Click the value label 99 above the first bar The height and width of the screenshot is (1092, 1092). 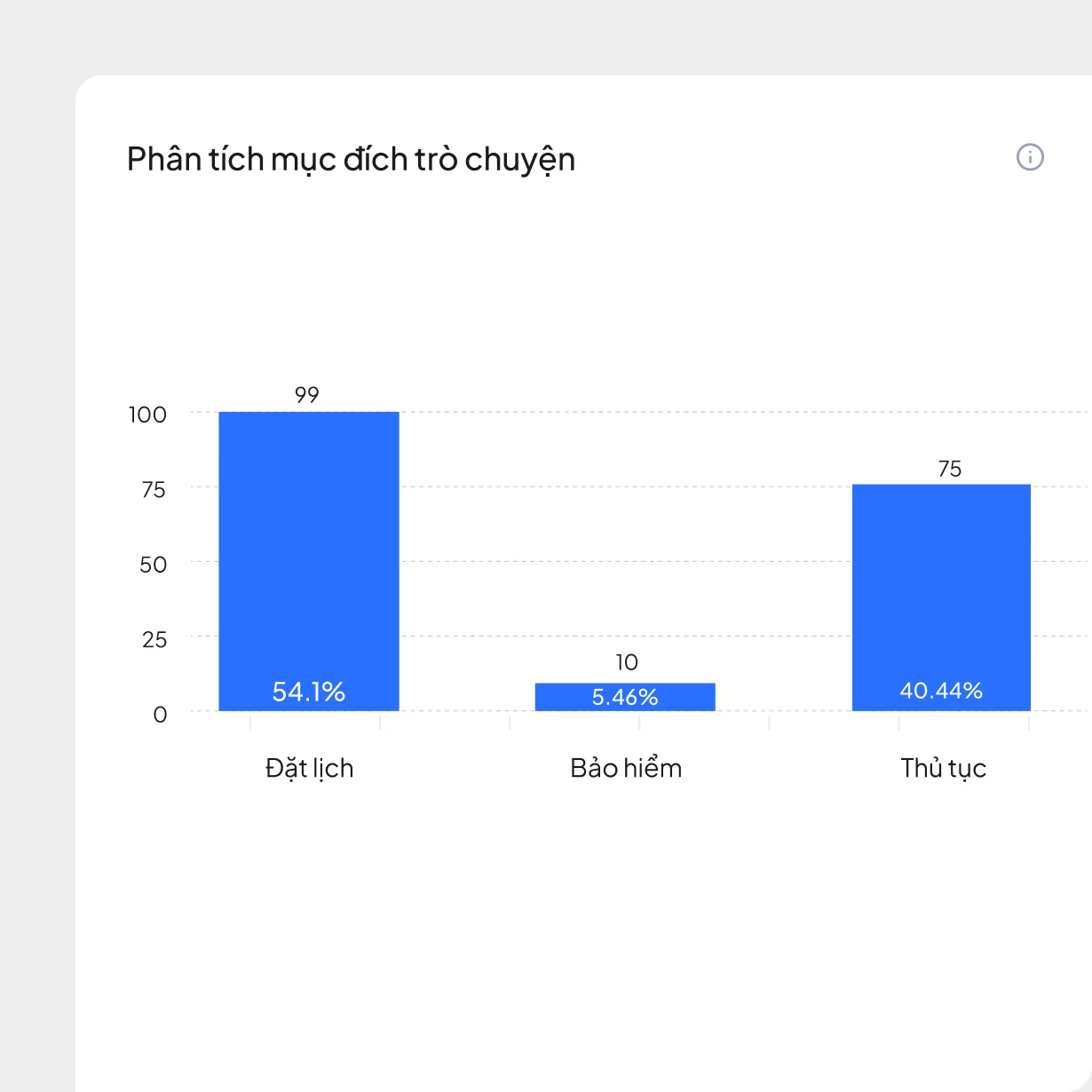(307, 395)
